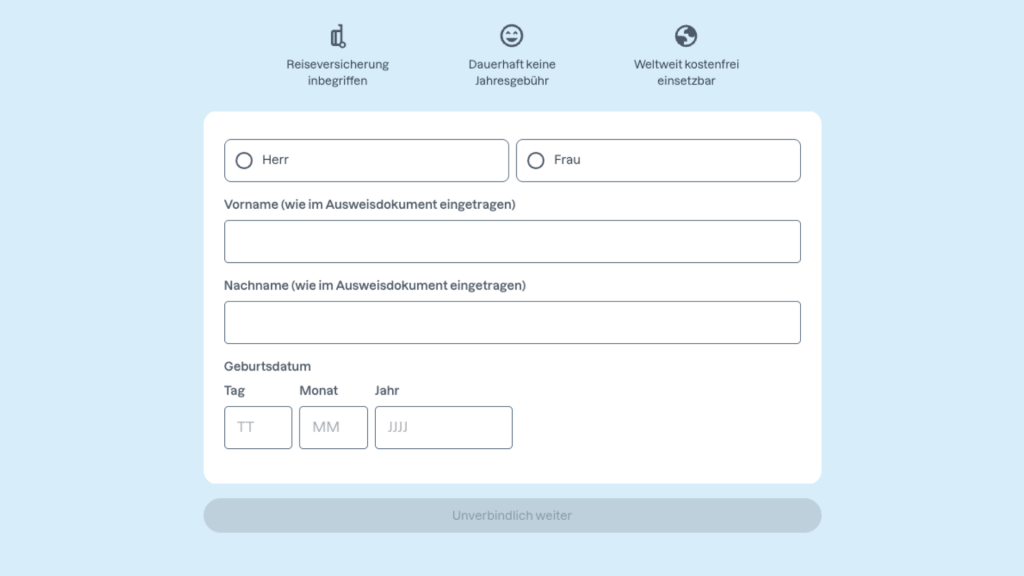Screen dimensions: 1024x576
Task: Click the Monat column label
Action: pyautogui.click(x=318, y=390)
